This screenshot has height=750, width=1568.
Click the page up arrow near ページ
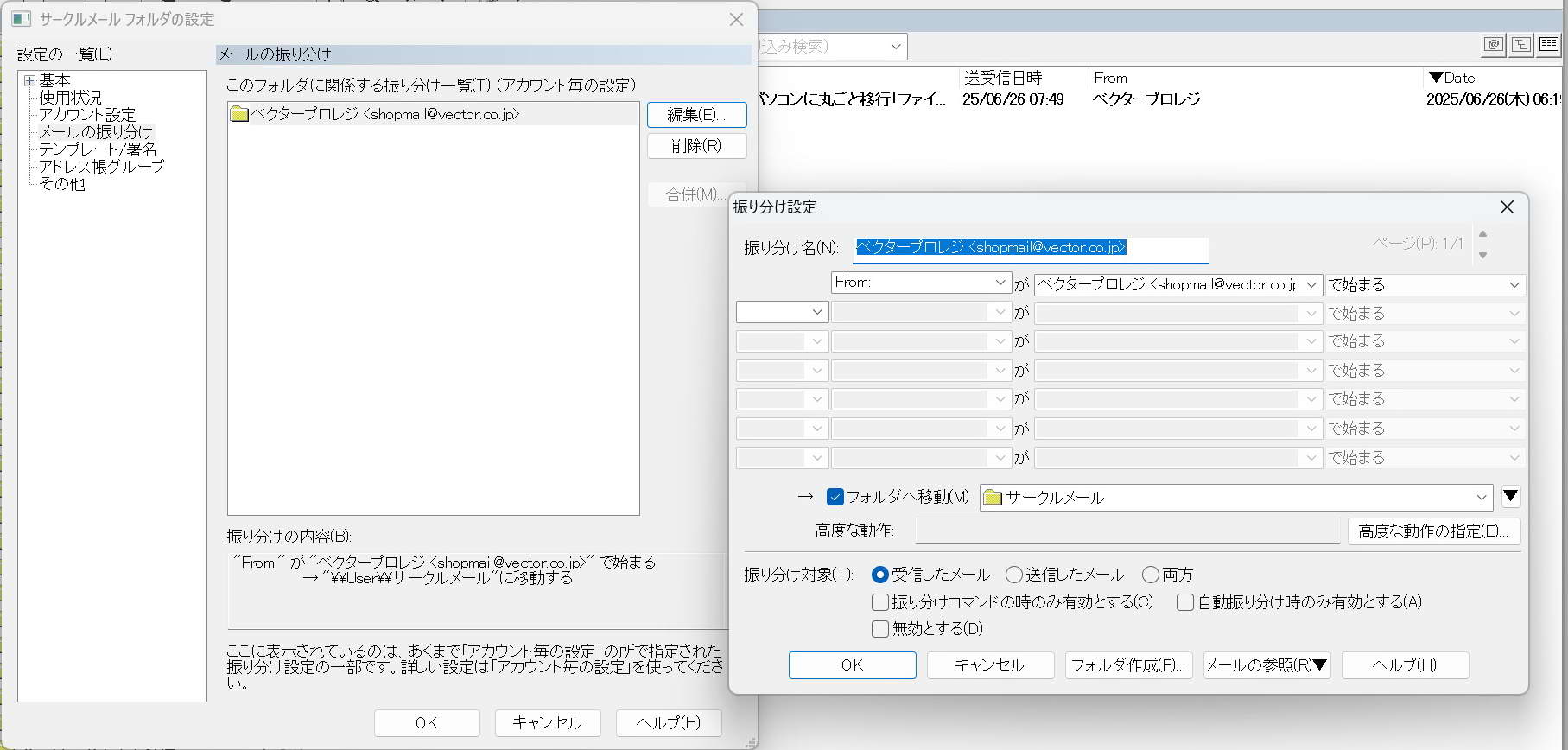1483,234
